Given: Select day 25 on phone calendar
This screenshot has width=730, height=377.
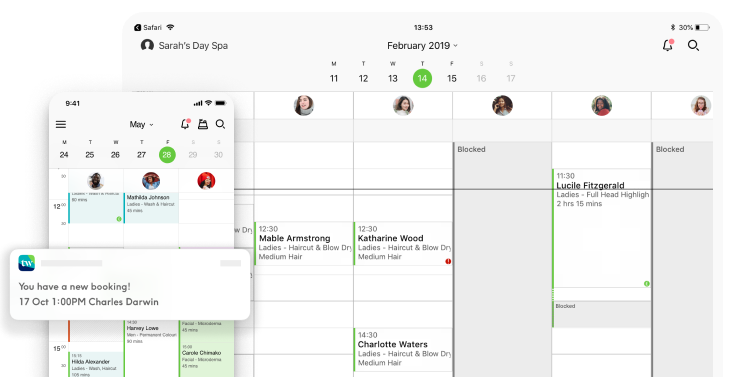Looking at the screenshot, I should (x=90, y=155).
